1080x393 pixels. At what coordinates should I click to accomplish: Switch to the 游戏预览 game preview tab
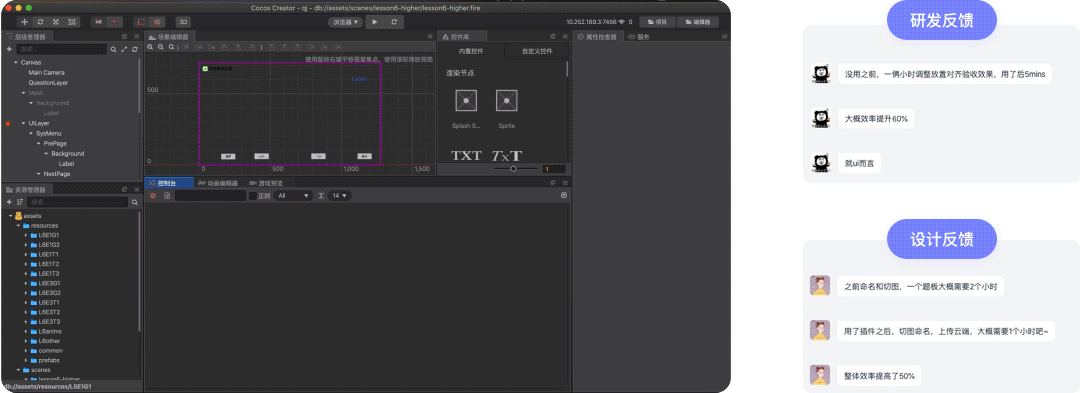tap(266, 183)
